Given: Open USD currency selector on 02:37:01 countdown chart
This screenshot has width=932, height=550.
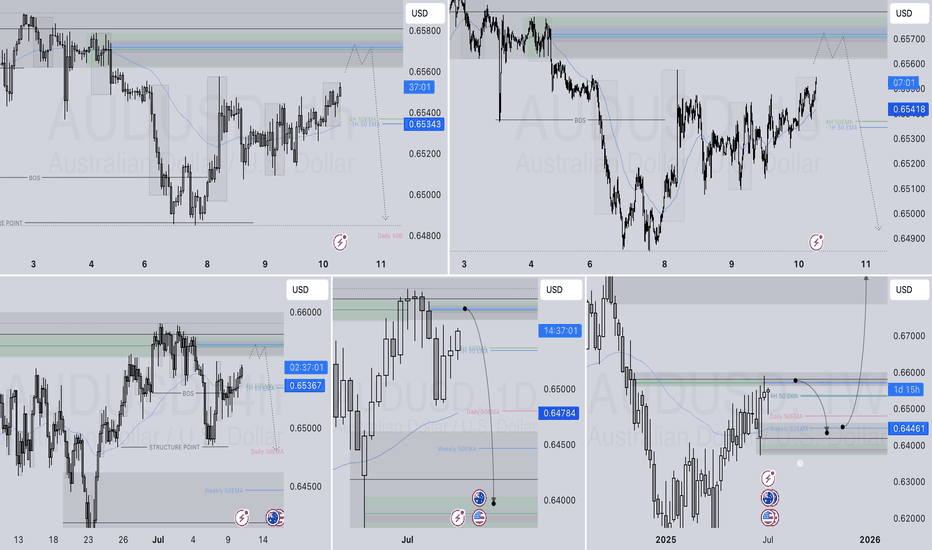Looking at the screenshot, I should 306,290.
